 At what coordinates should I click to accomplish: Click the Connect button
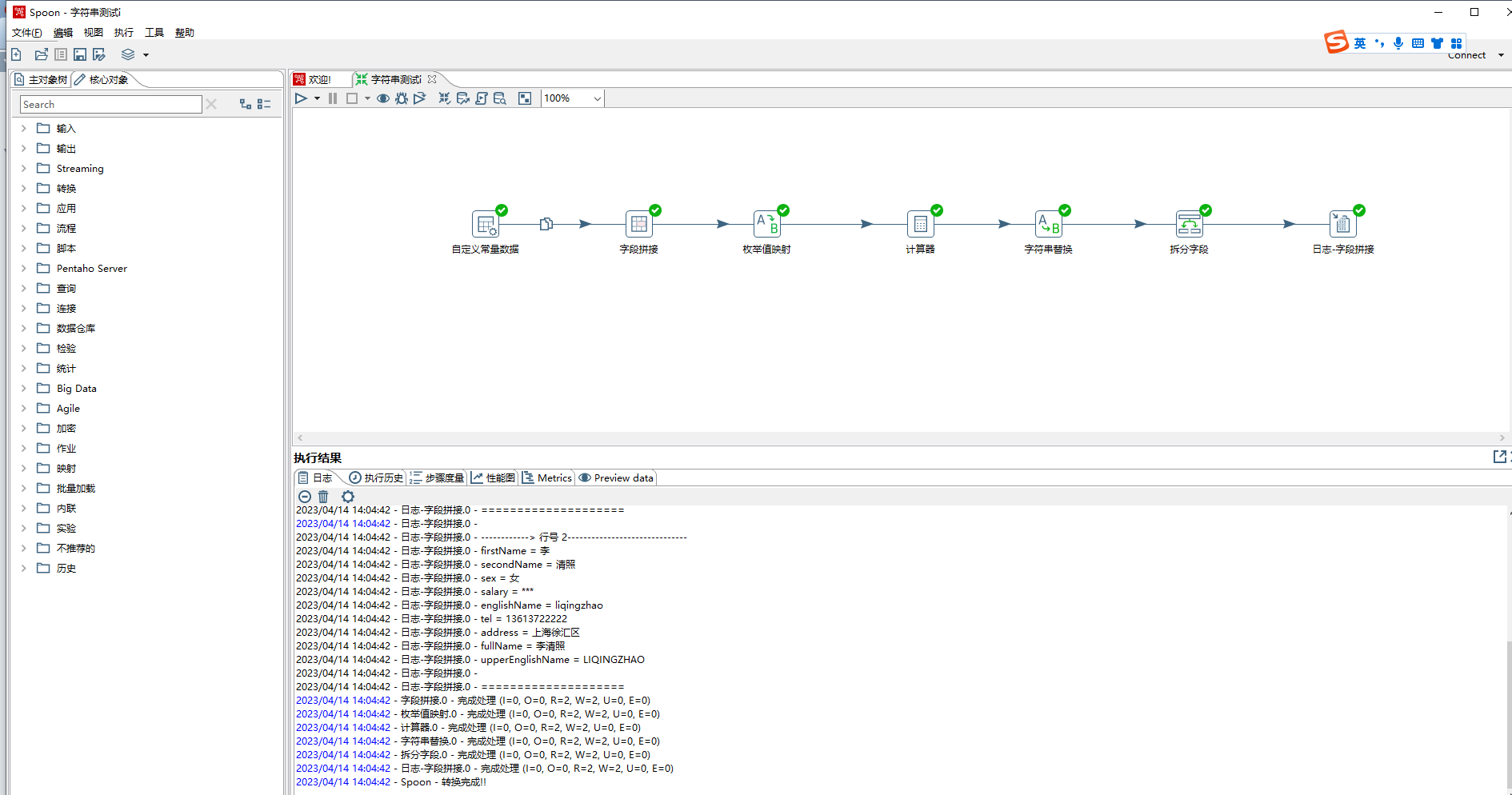click(x=1466, y=55)
